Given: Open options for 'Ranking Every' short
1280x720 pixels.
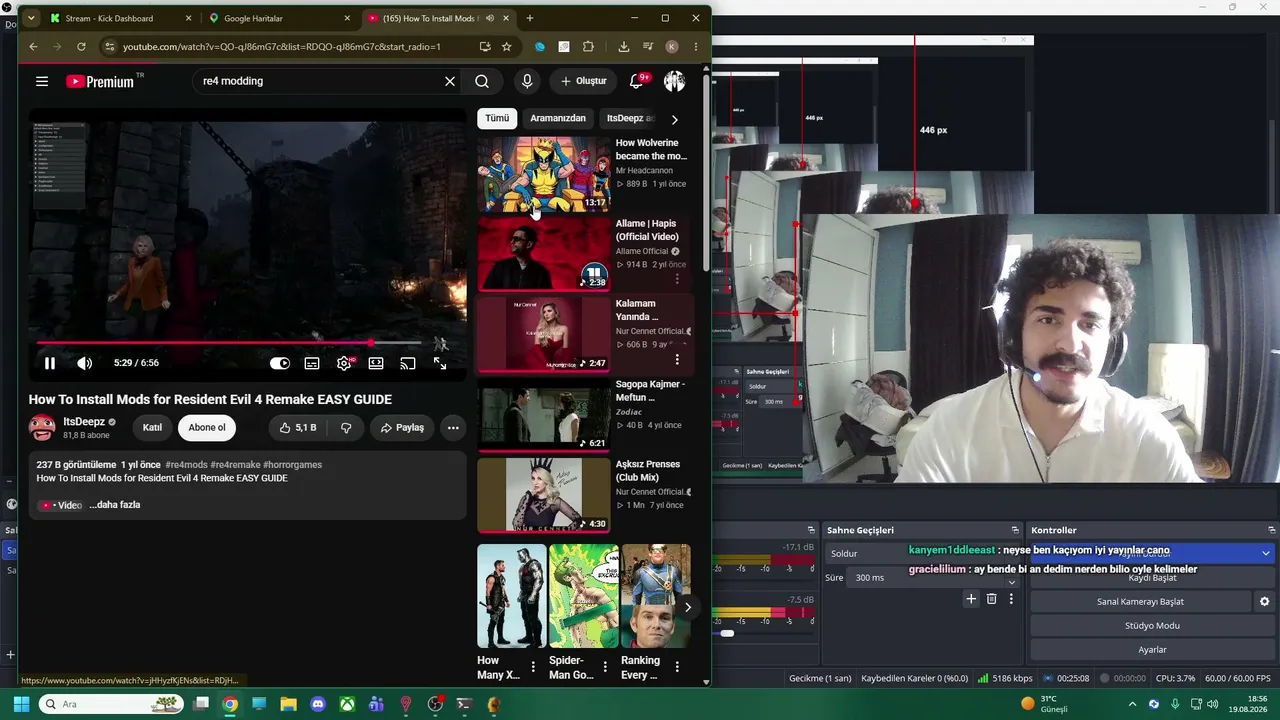Looking at the screenshot, I should click(677, 667).
